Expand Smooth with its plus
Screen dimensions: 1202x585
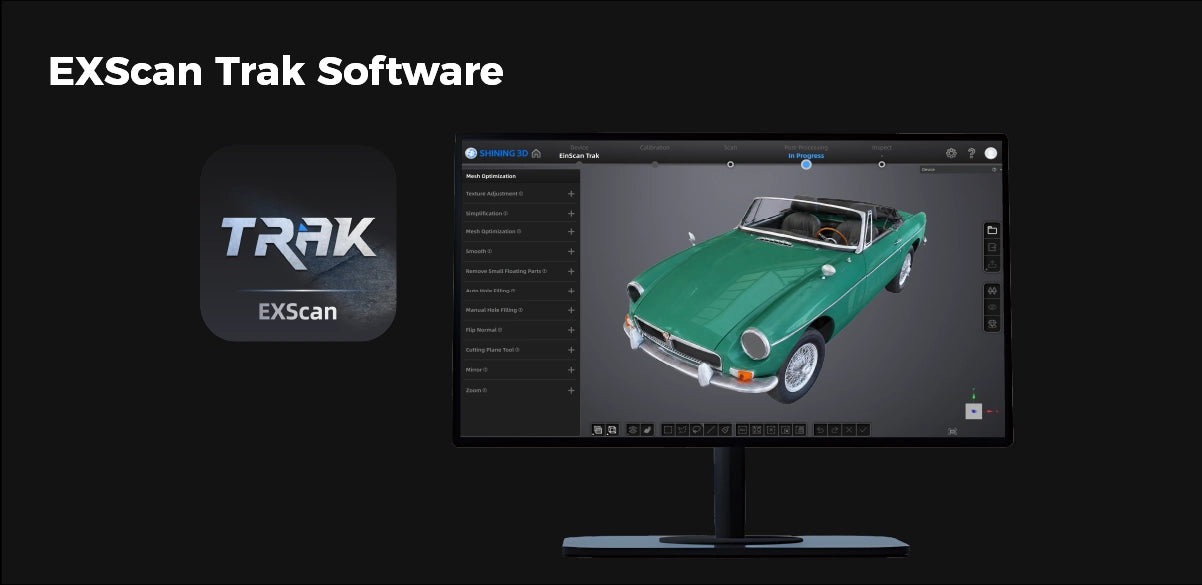tap(571, 252)
